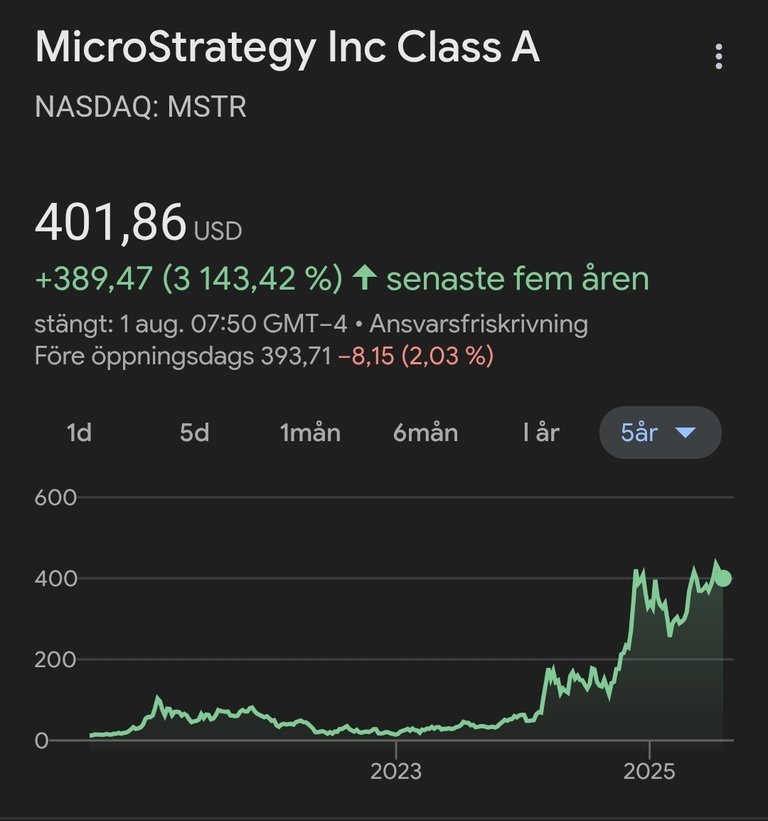Expand the 5år dropdown arrow
Viewport: 768px width, 821px height.
685,432
